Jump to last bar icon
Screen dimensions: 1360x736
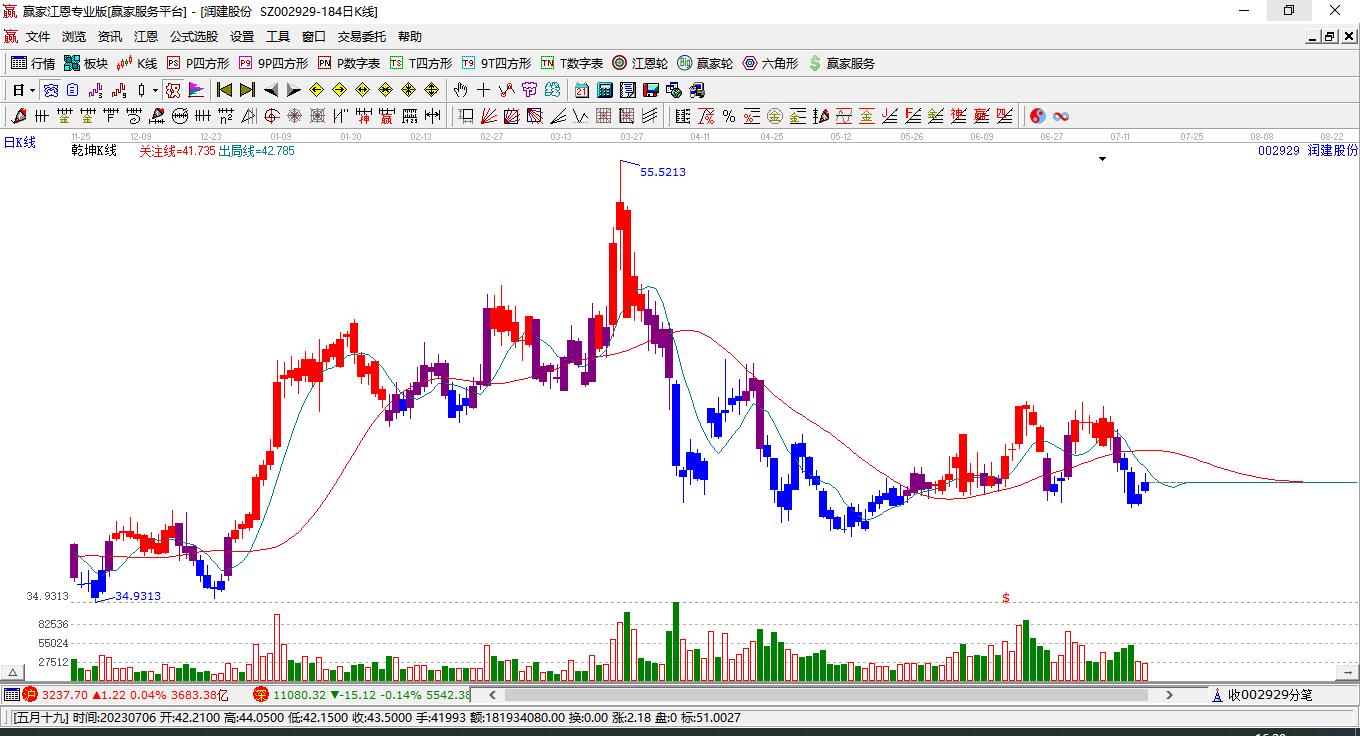click(247, 90)
